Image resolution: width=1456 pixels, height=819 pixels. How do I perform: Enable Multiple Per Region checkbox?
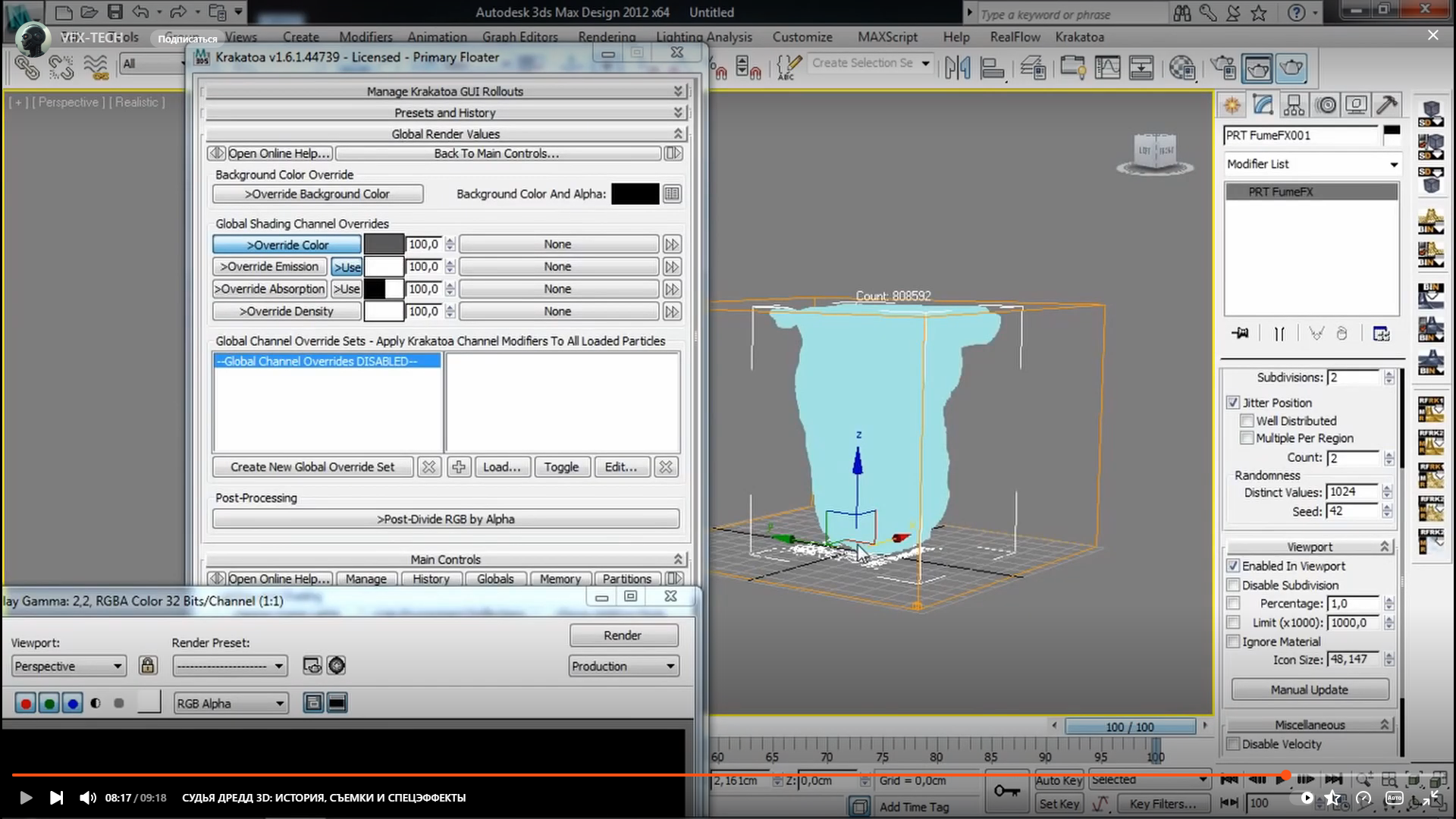(1247, 438)
